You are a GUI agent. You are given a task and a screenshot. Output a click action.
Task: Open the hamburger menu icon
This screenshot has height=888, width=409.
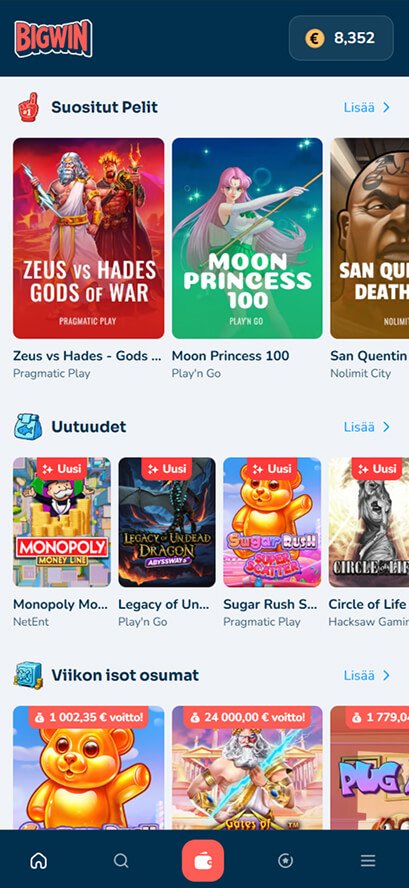pyautogui.click(x=368, y=861)
